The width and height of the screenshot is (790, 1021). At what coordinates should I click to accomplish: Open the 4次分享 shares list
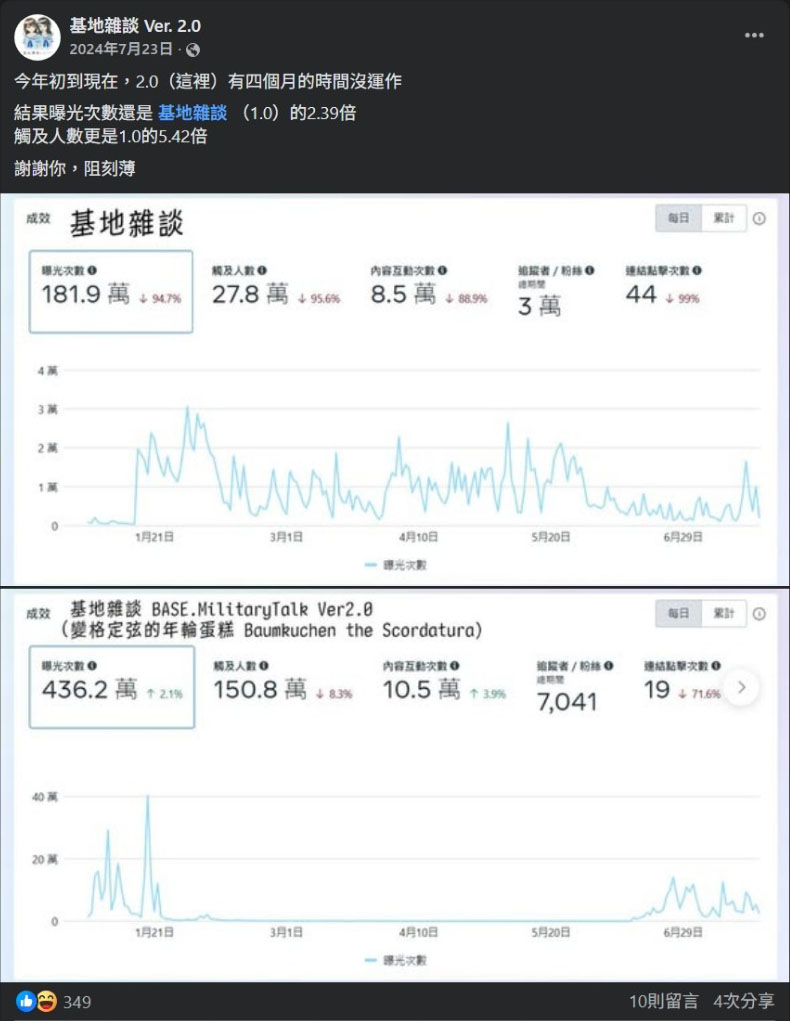[743, 1000]
